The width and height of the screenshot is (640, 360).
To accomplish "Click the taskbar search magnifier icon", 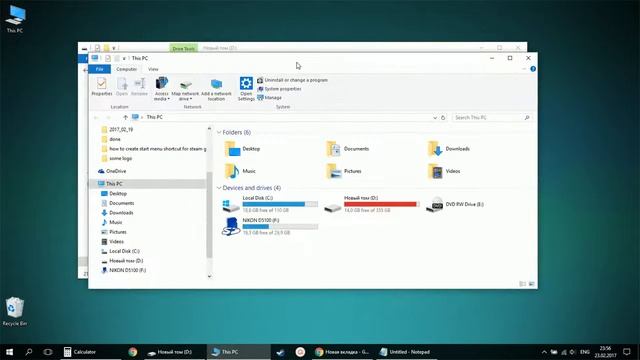I will click(29, 352).
